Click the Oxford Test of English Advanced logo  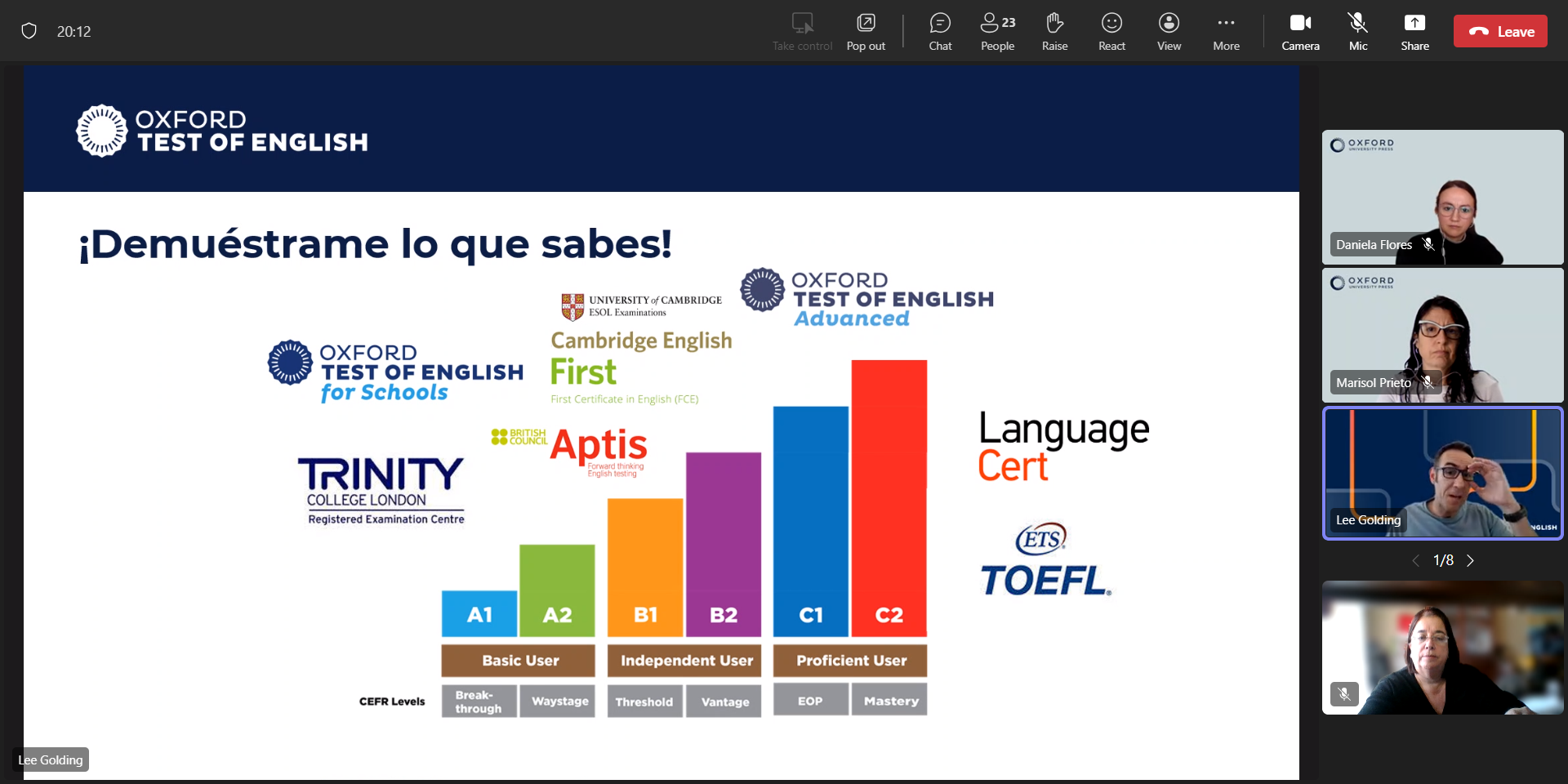(867, 298)
